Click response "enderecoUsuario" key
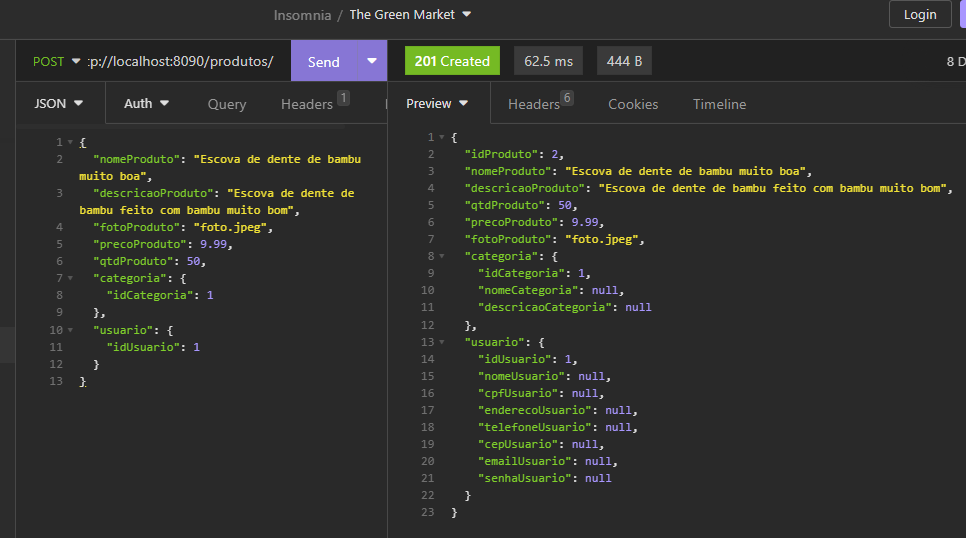This screenshot has height=538, width=966. 535,410
